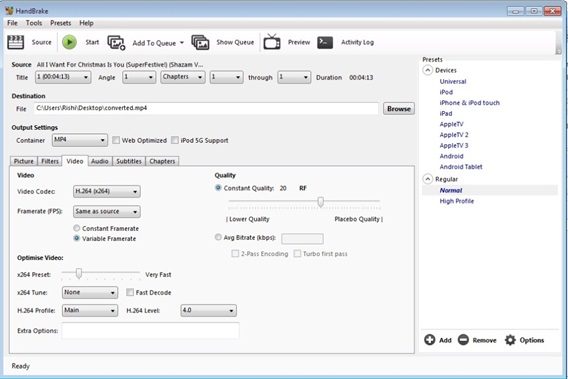Select the Normal preset
This screenshot has height=379, width=568.
pos(451,190)
